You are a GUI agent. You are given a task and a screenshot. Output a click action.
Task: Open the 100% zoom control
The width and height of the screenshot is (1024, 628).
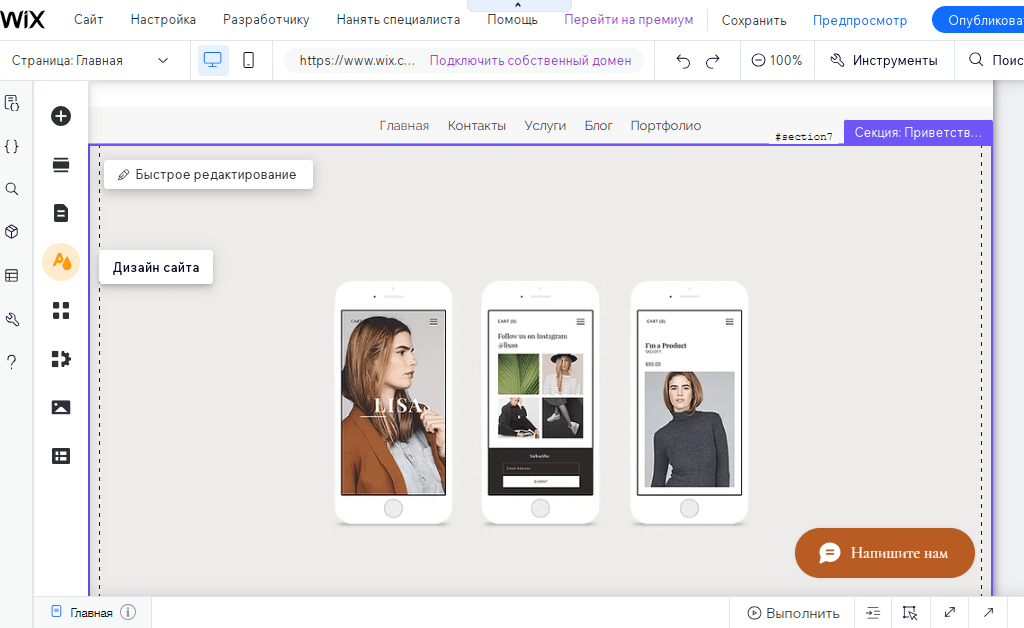tap(777, 60)
